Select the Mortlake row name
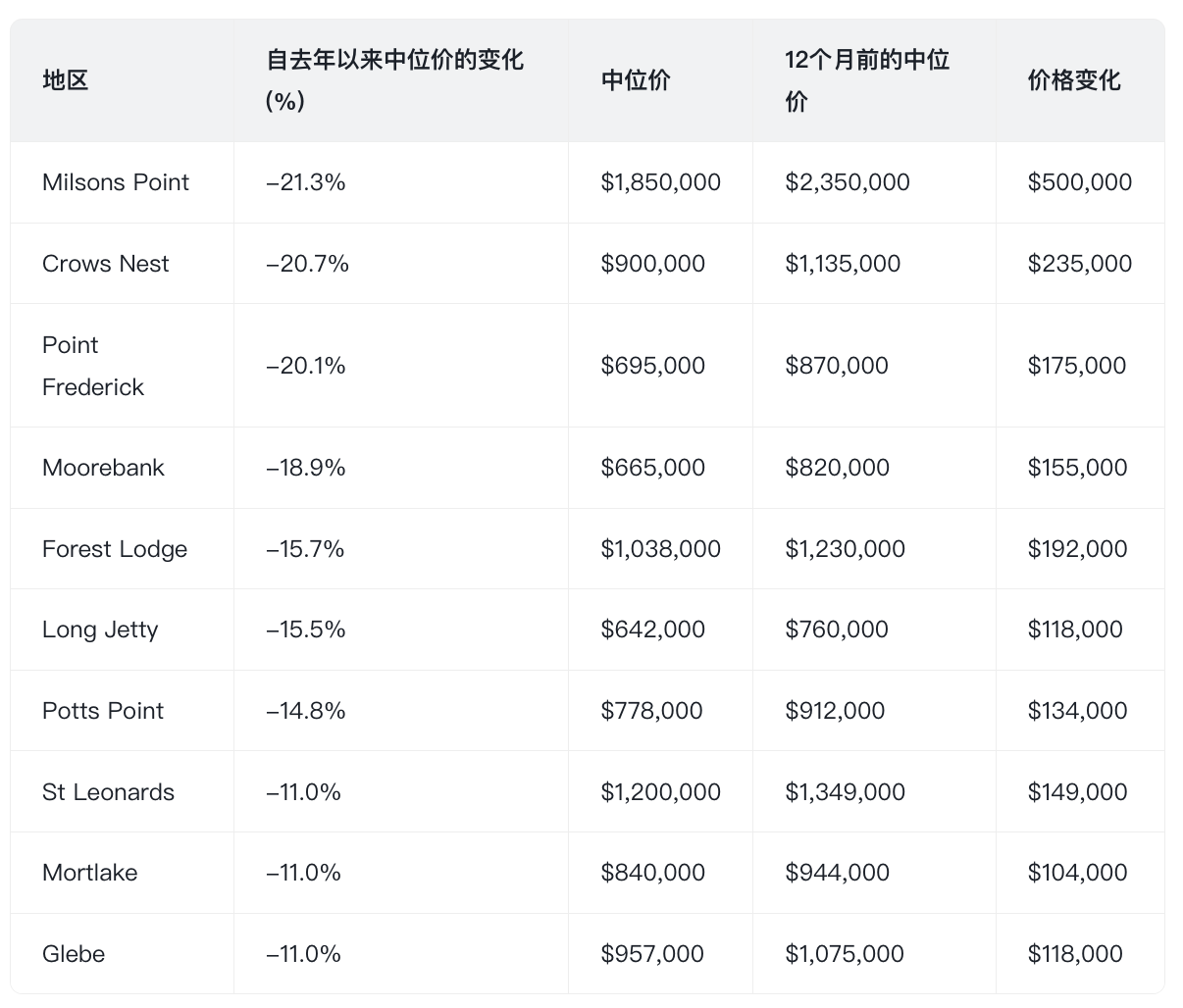This screenshot has height=1008, width=1183. (x=90, y=873)
